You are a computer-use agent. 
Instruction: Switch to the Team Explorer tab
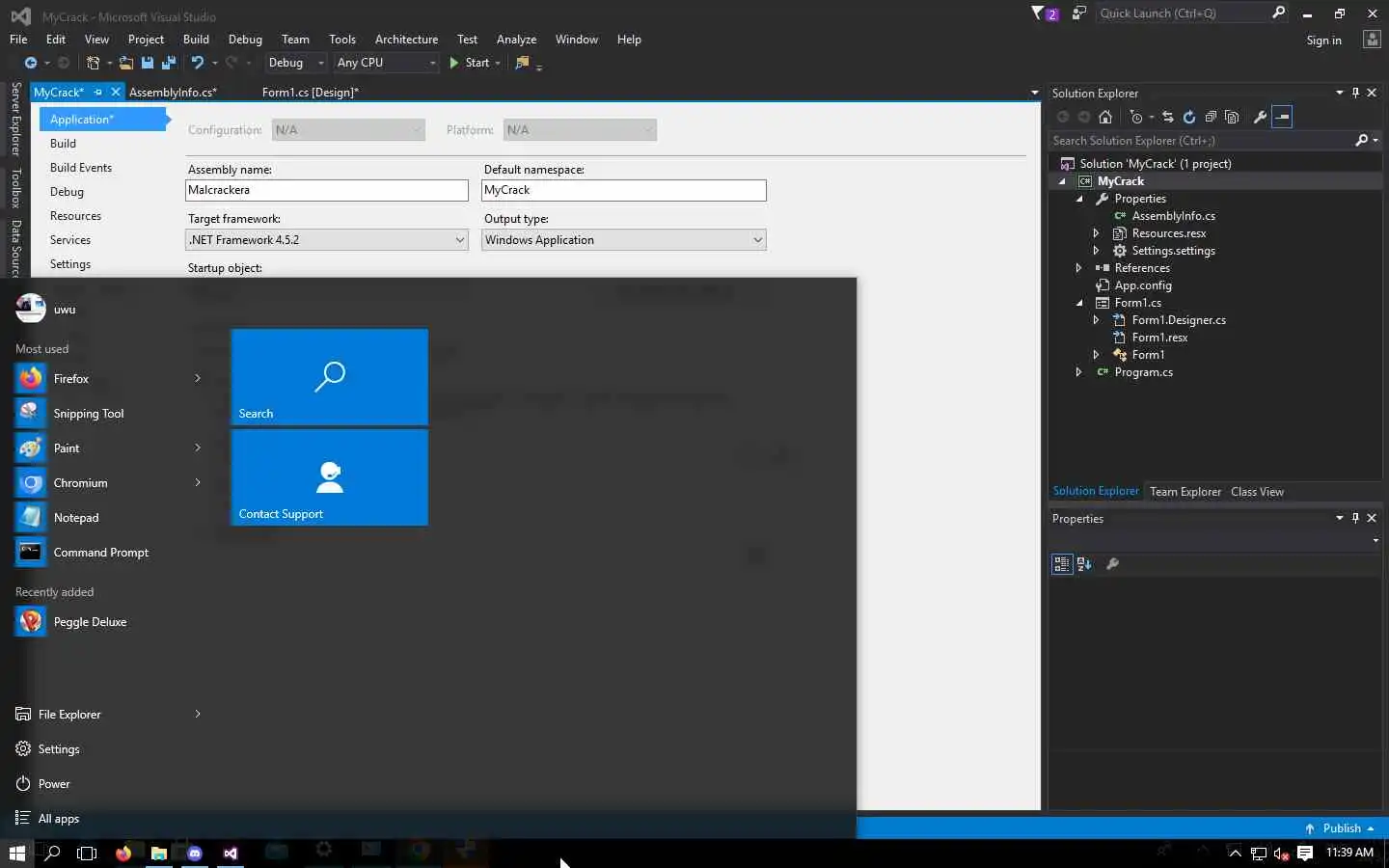[x=1185, y=492]
